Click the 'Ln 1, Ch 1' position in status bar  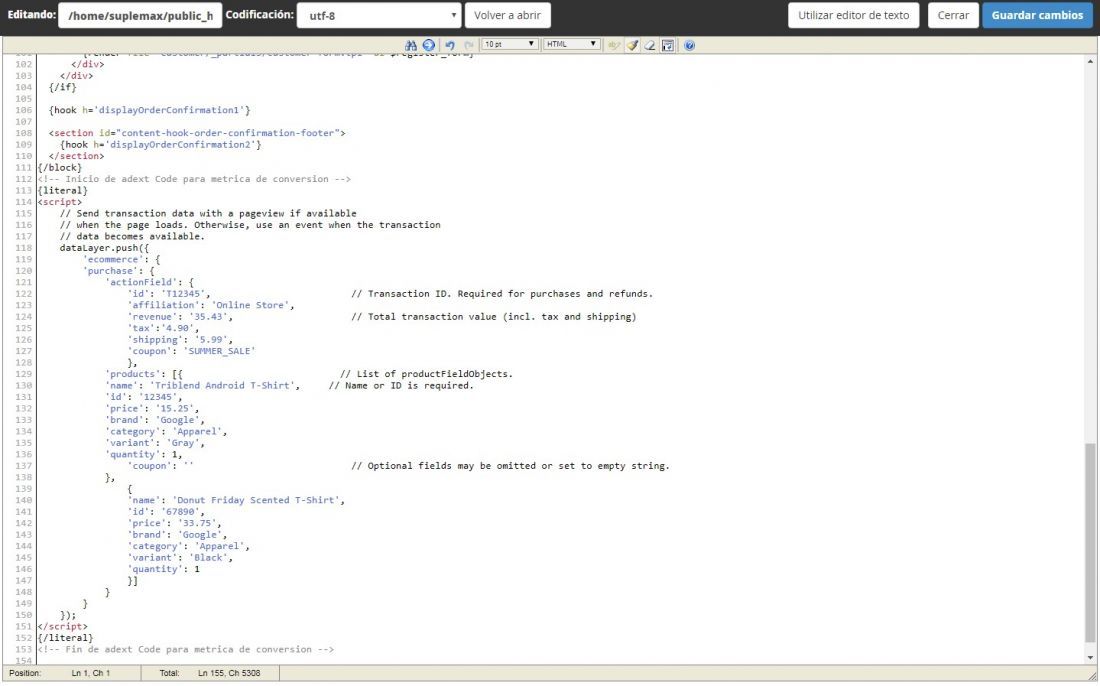(90, 673)
